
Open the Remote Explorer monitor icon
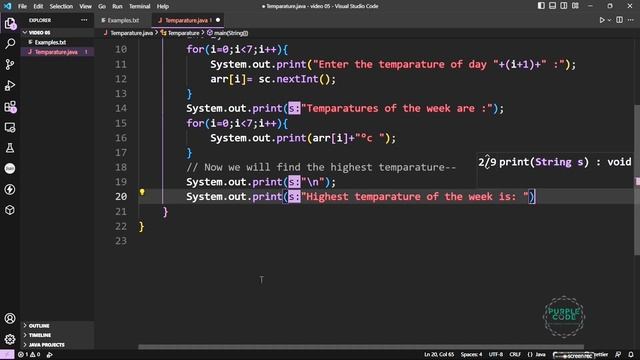click(x=10, y=127)
